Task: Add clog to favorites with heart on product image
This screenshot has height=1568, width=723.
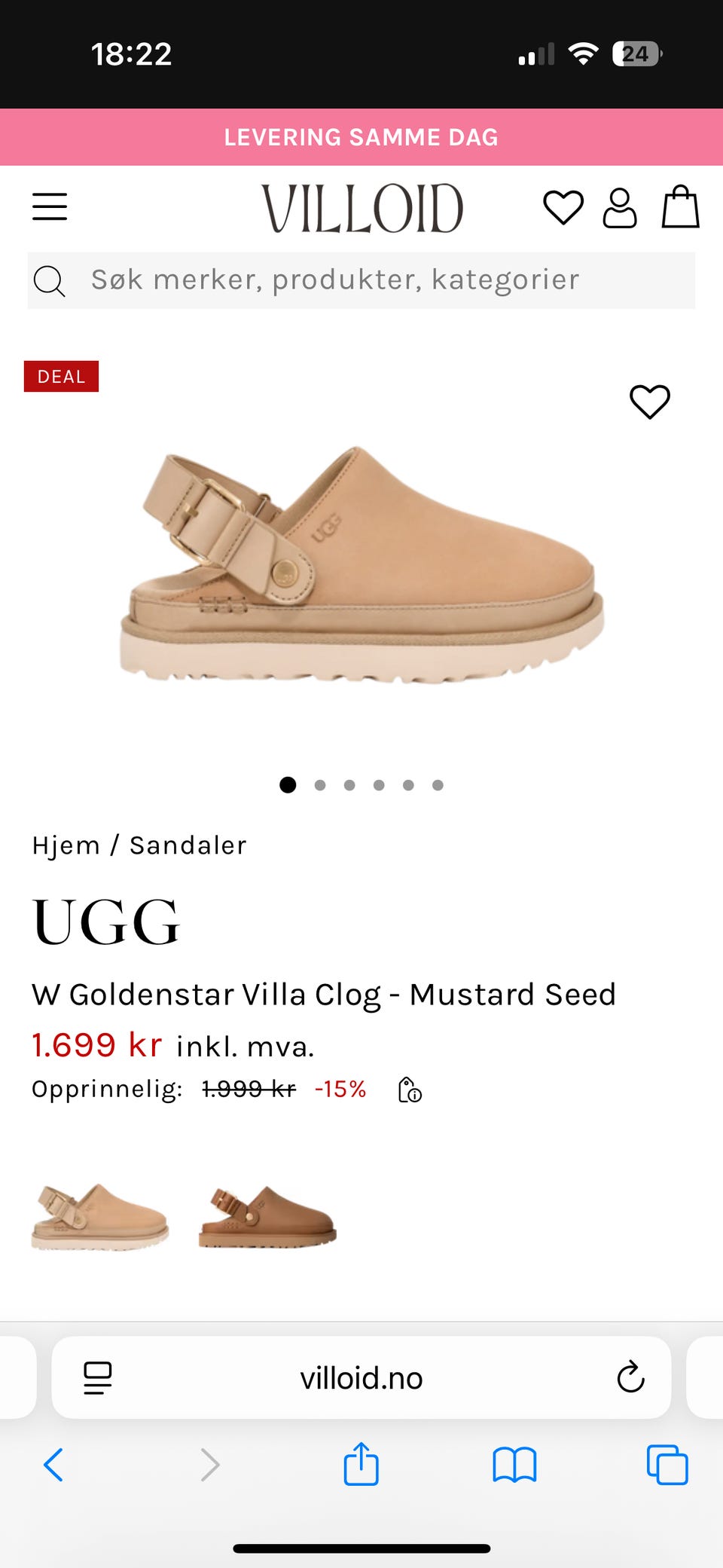Action: [650, 402]
